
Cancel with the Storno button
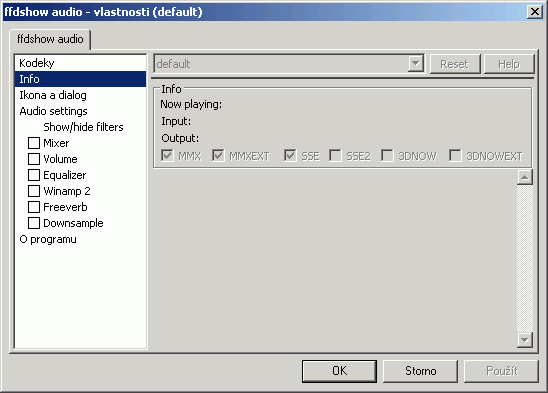(x=420, y=371)
